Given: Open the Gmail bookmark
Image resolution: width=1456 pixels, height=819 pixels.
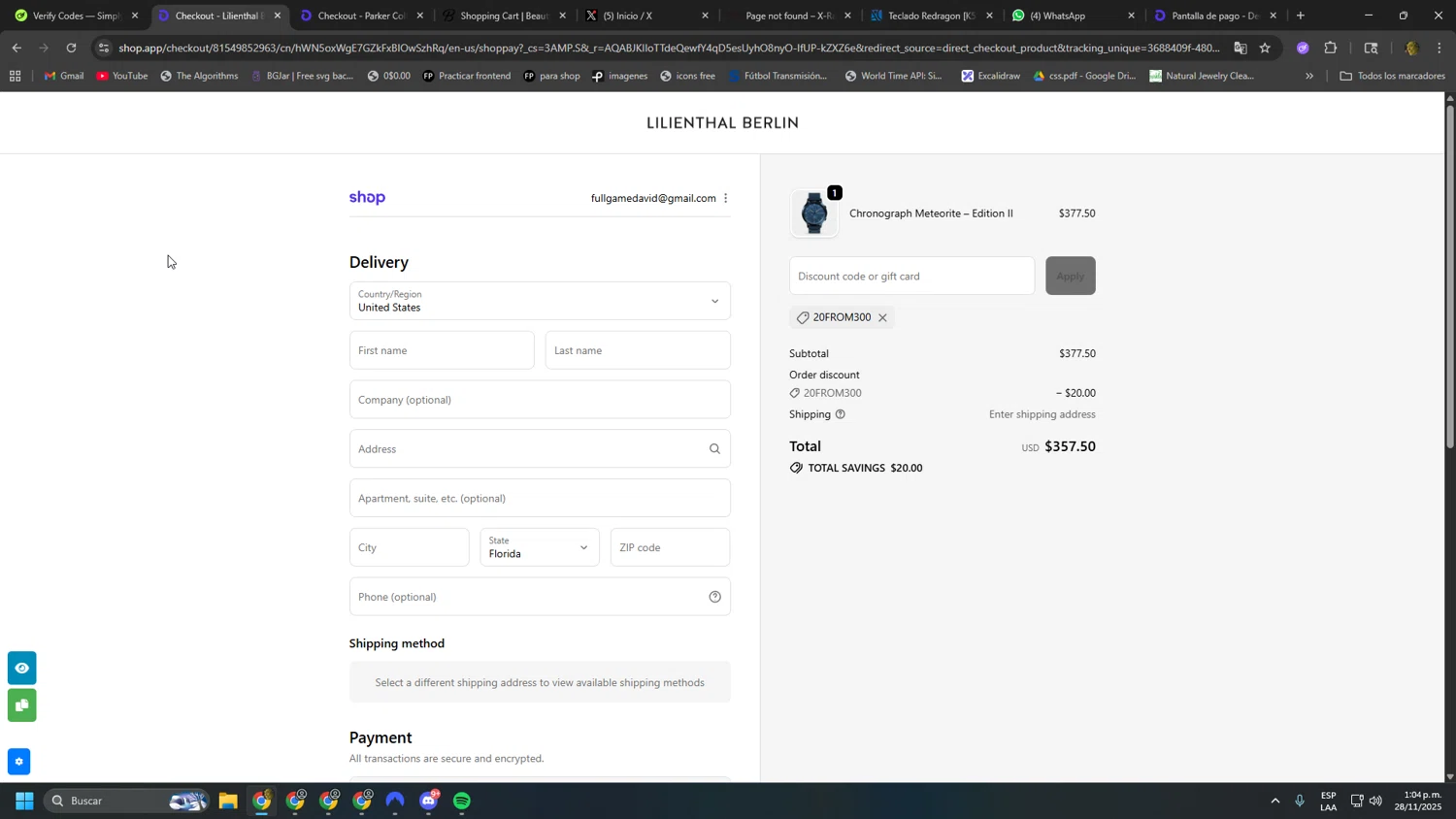Looking at the screenshot, I should 64,76.
